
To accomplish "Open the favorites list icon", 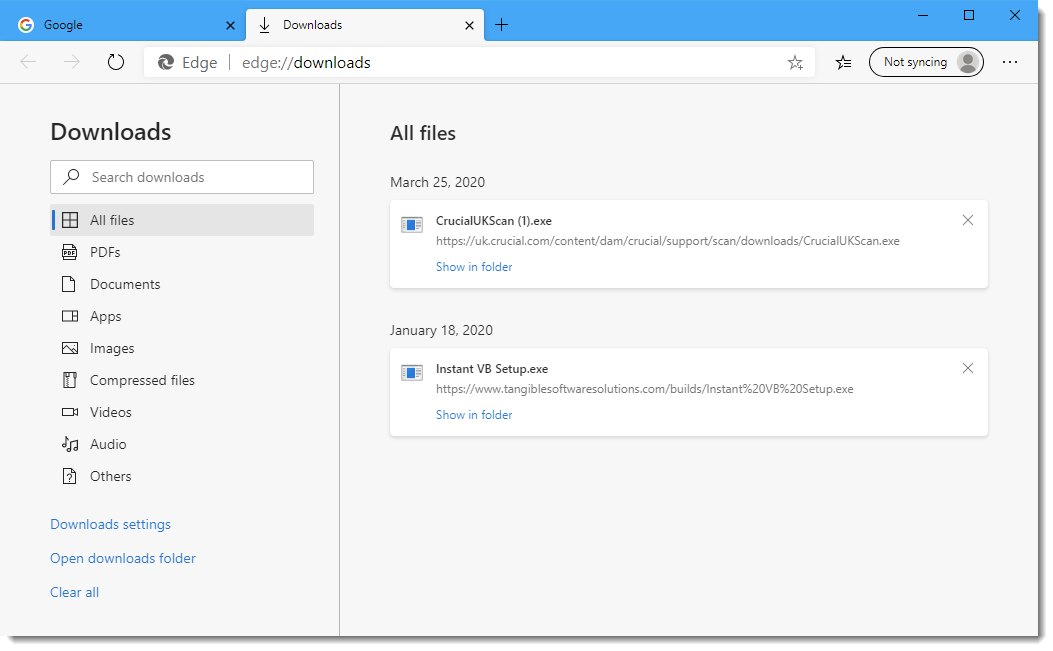I will 843,62.
